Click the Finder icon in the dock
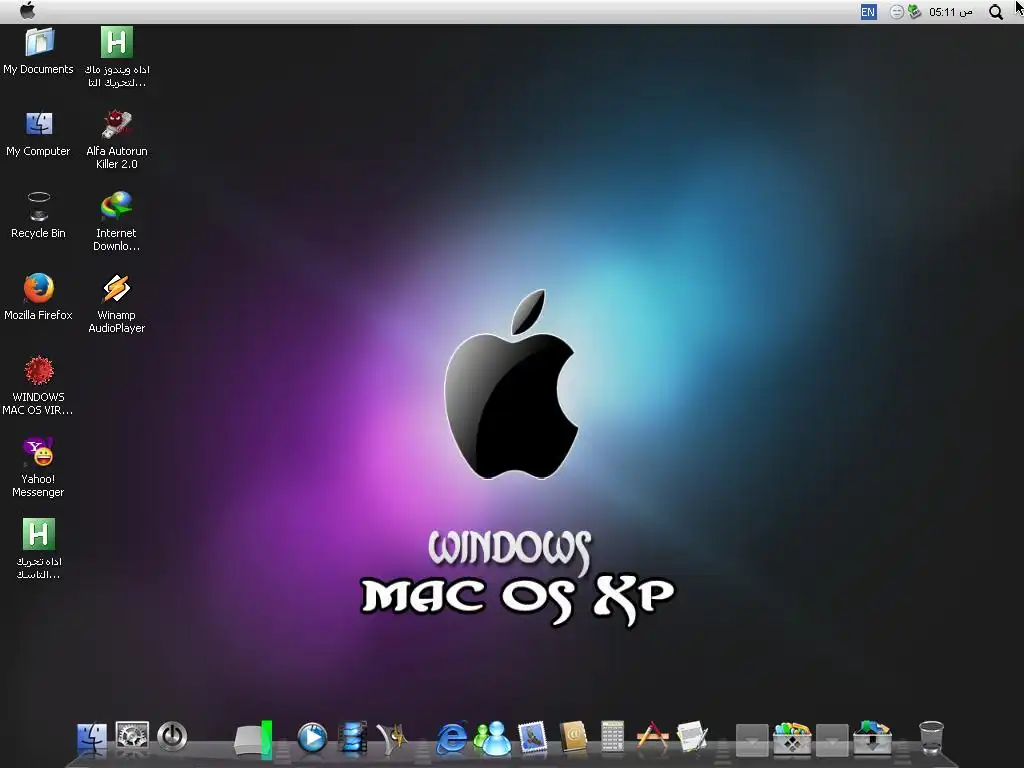This screenshot has width=1024, height=768. [x=91, y=738]
